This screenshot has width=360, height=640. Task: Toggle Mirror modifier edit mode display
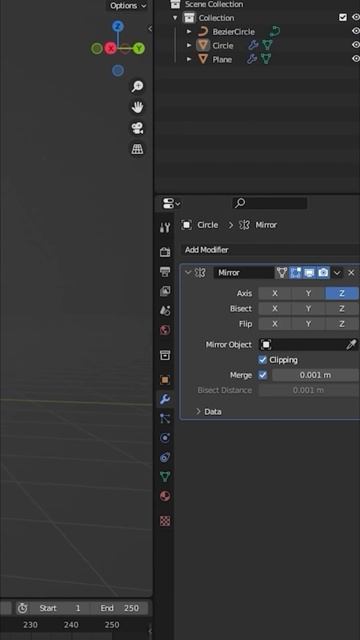(x=295, y=273)
